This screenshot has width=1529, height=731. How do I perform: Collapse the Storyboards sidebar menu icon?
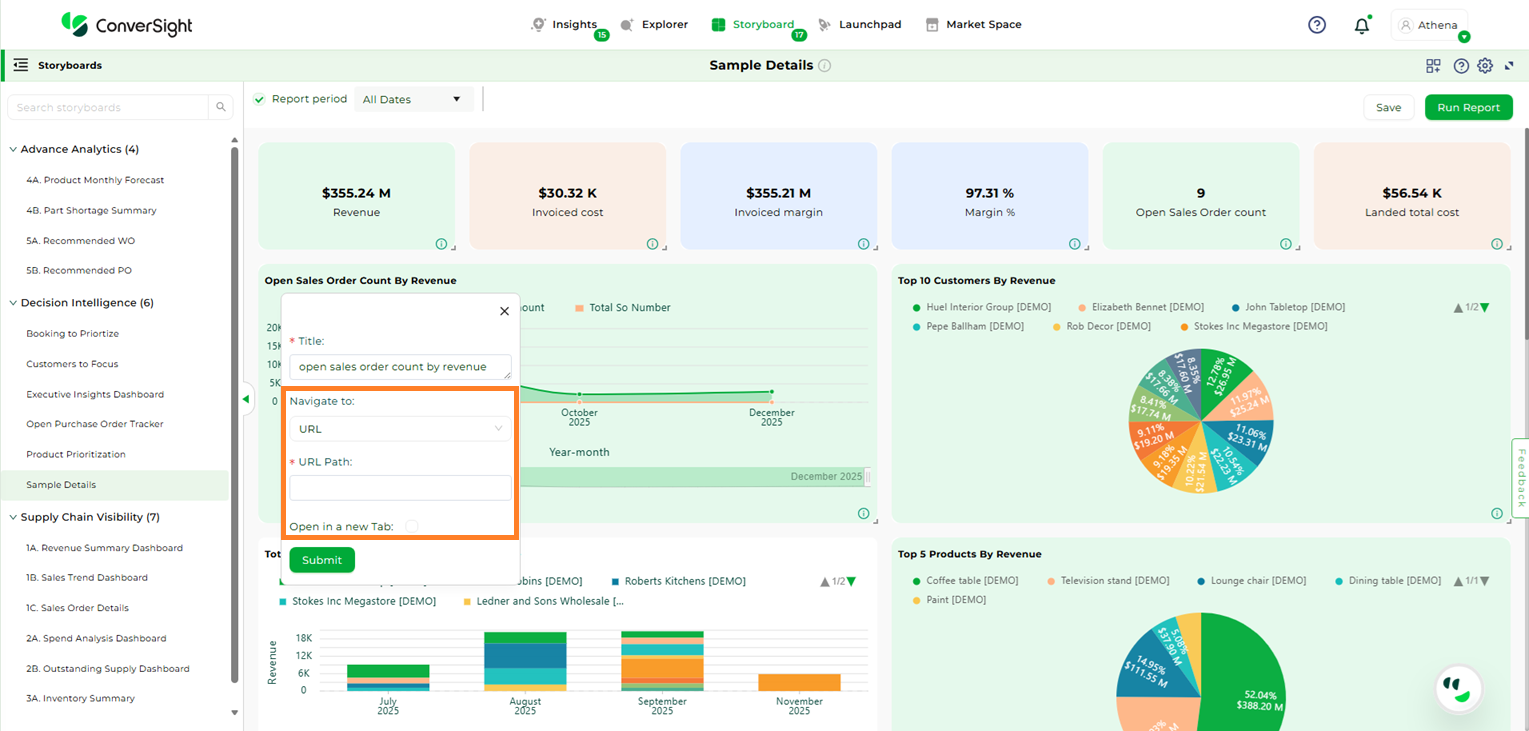20,65
